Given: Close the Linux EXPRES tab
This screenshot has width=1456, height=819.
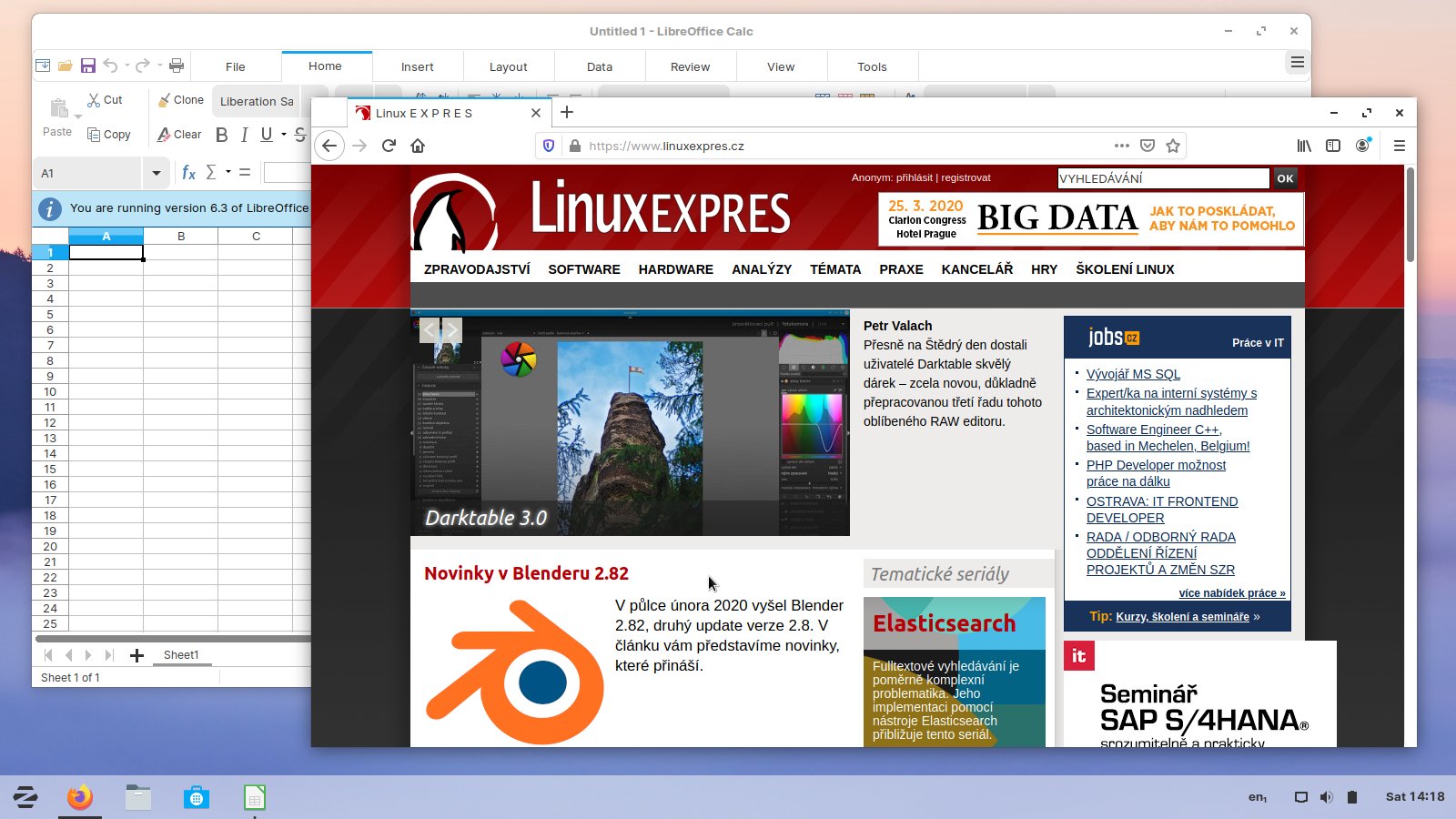Looking at the screenshot, I should coord(536,113).
